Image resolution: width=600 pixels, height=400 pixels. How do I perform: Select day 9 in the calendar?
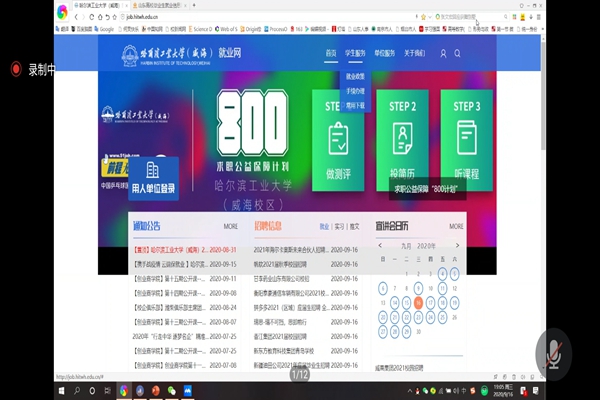418,288
